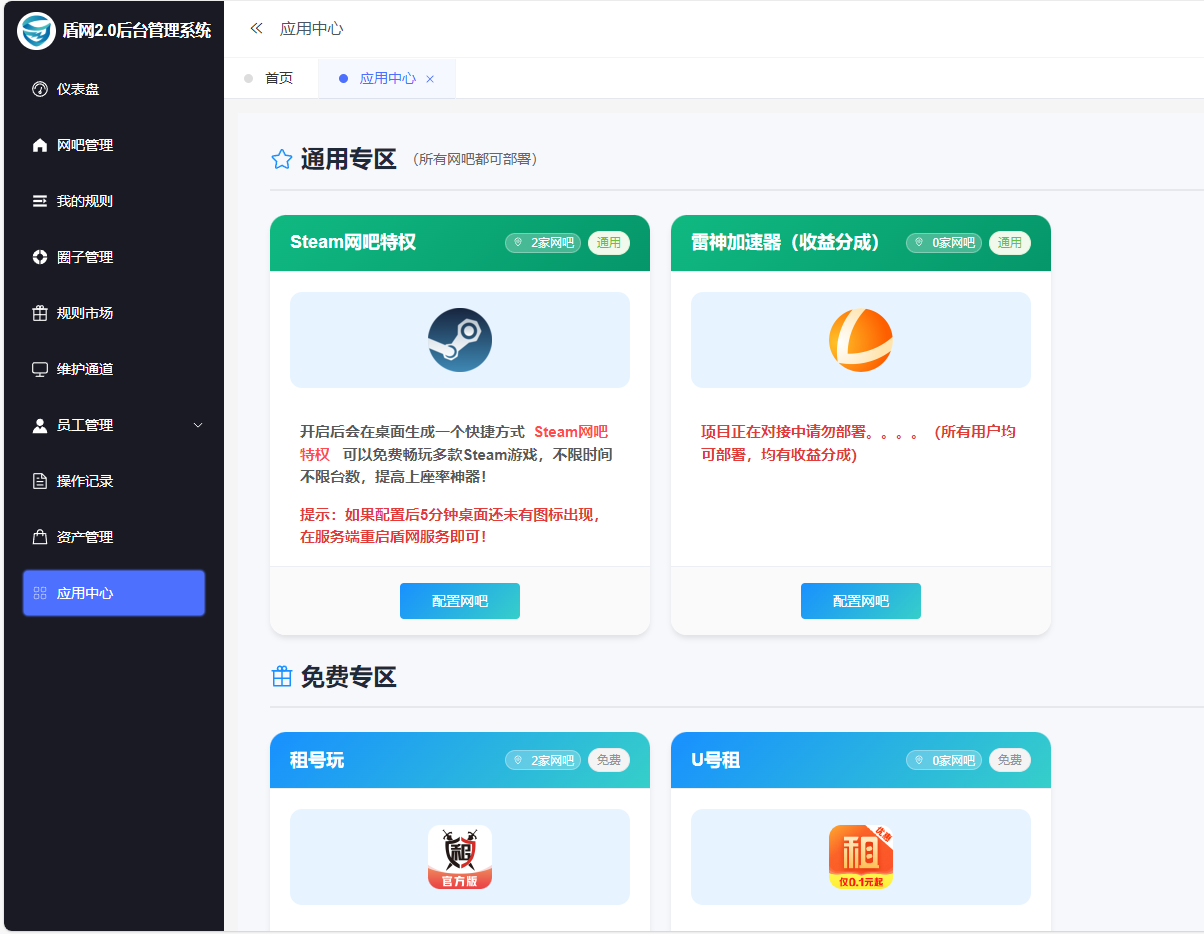Click the 规则市场 gift box icon
The width and height of the screenshot is (1204, 934).
click(40, 313)
